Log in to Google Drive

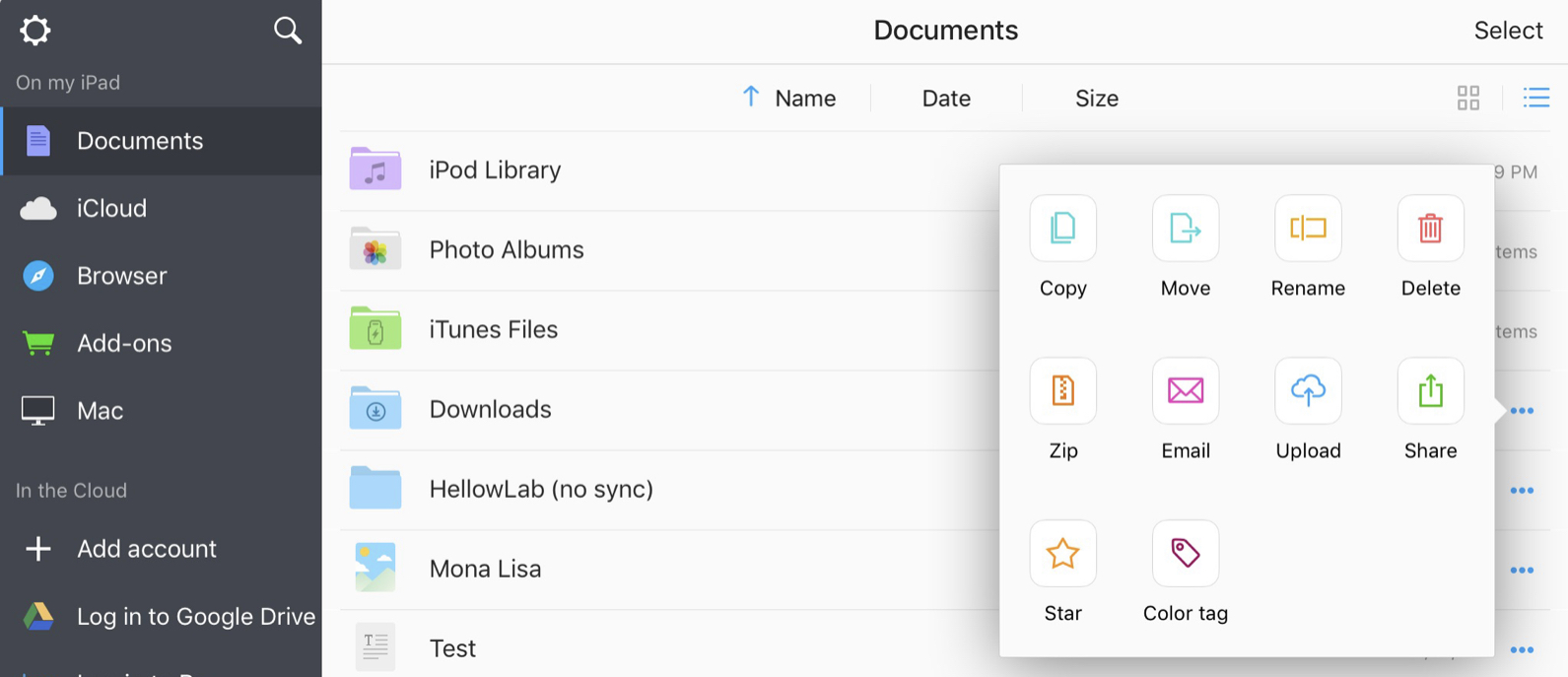161,617
